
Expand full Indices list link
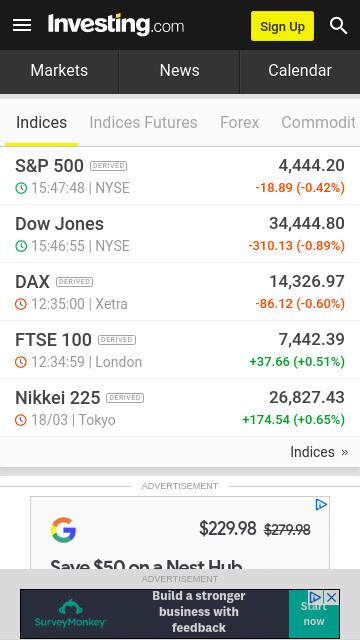pos(319,452)
